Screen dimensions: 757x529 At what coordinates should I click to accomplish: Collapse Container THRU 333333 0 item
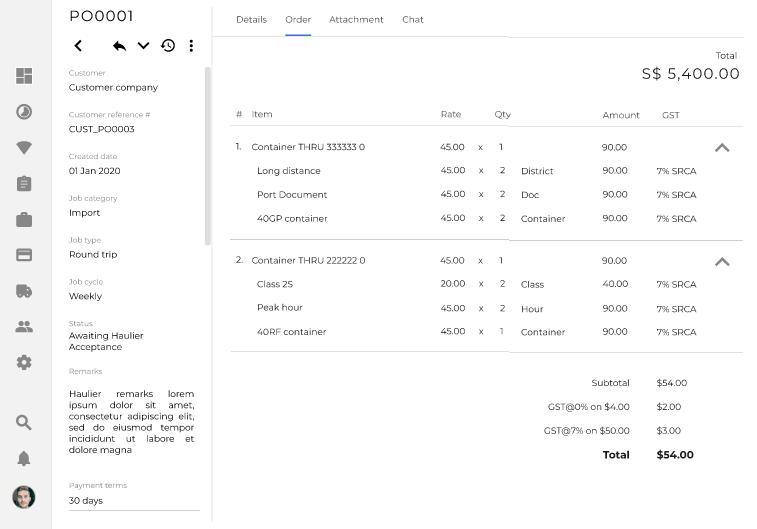click(x=722, y=148)
